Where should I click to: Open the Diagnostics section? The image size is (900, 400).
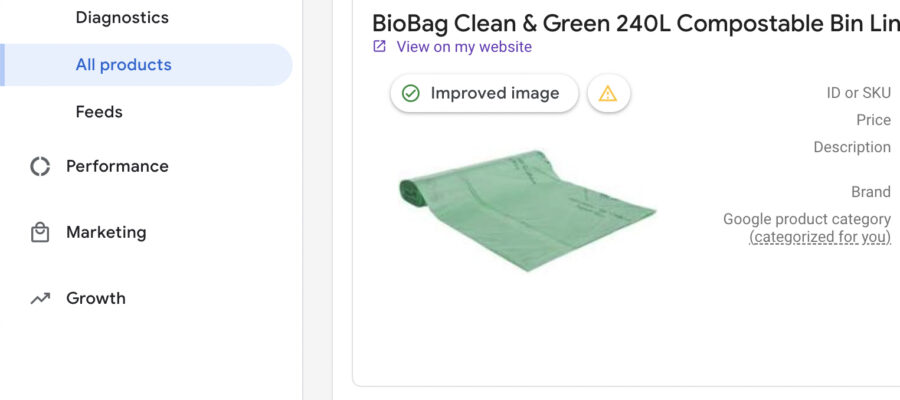122,18
